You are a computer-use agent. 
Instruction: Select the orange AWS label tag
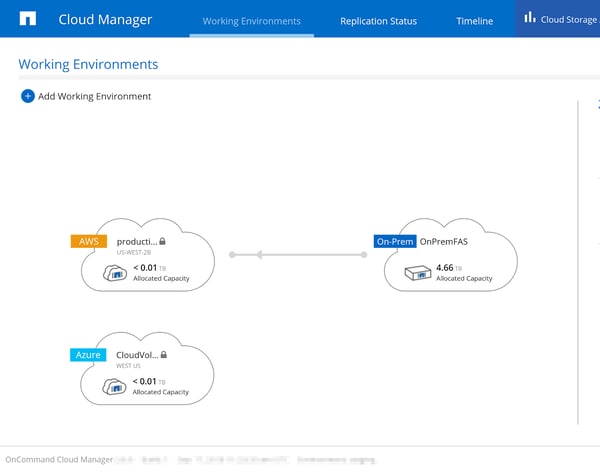pyautogui.click(x=87, y=241)
